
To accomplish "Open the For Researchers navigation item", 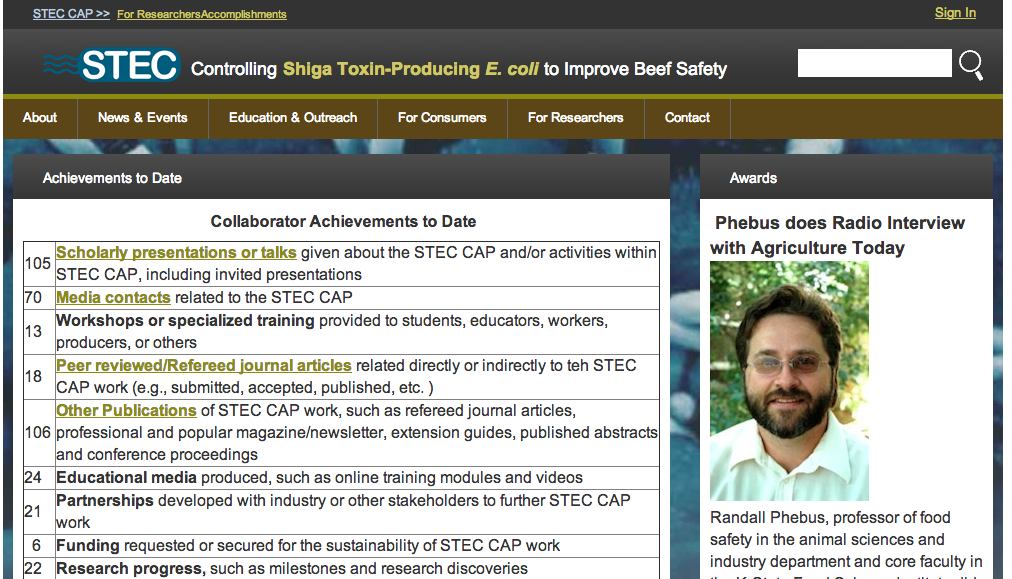I will (x=575, y=117).
